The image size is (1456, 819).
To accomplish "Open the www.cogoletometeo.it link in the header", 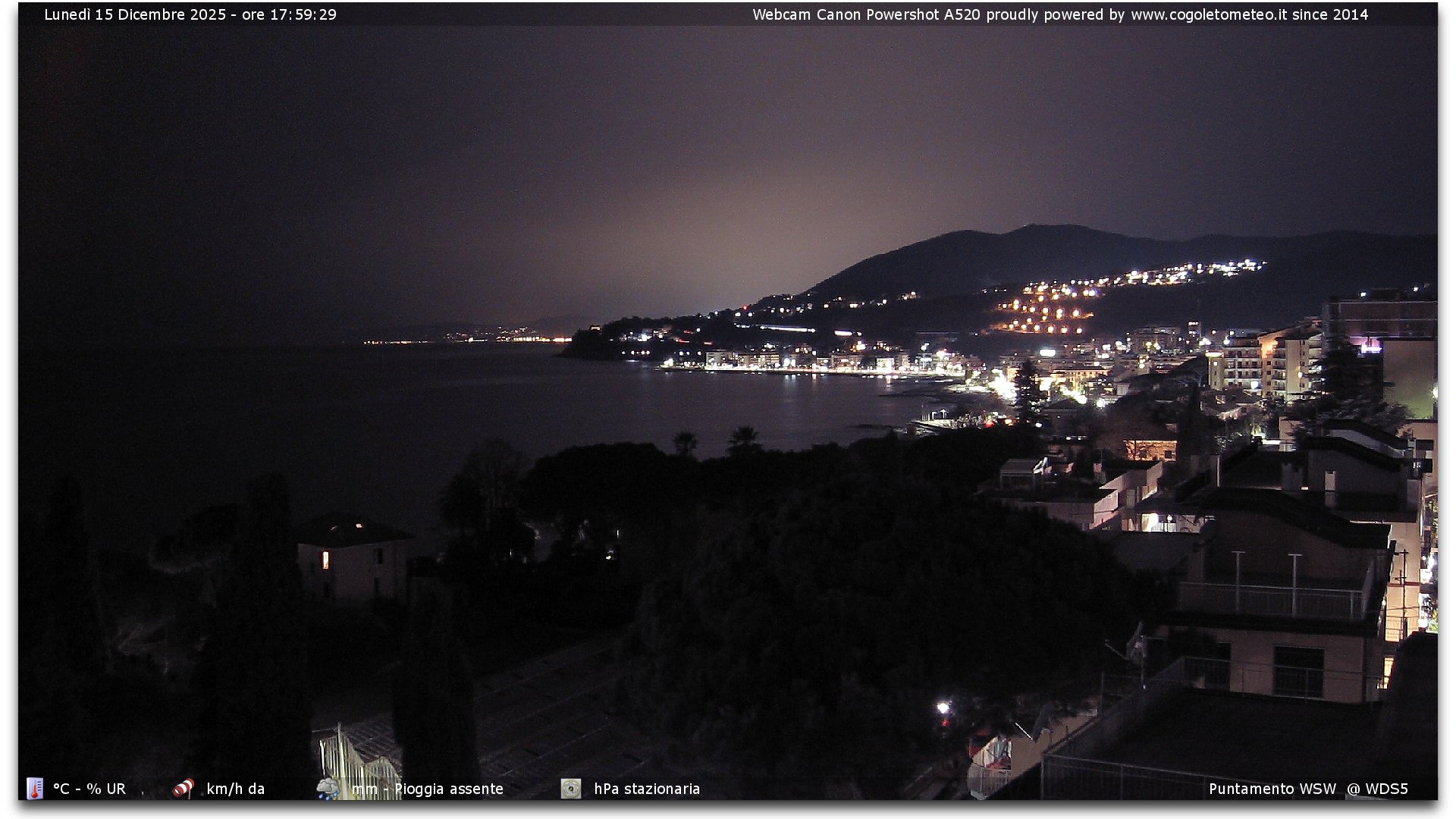I will pyautogui.click(x=1209, y=14).
